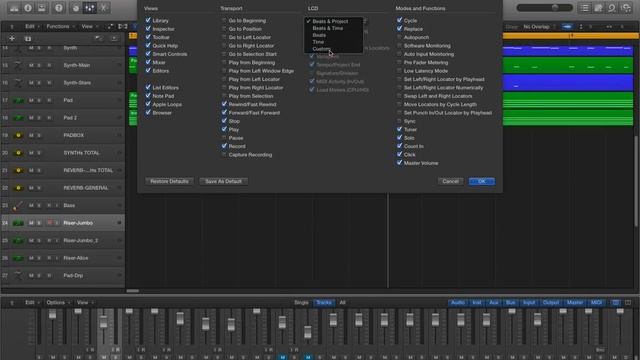Screen dimensions: 640x360
Task: Toggle the Audio channel filter in mixer
Action: (x=458, y=302)
